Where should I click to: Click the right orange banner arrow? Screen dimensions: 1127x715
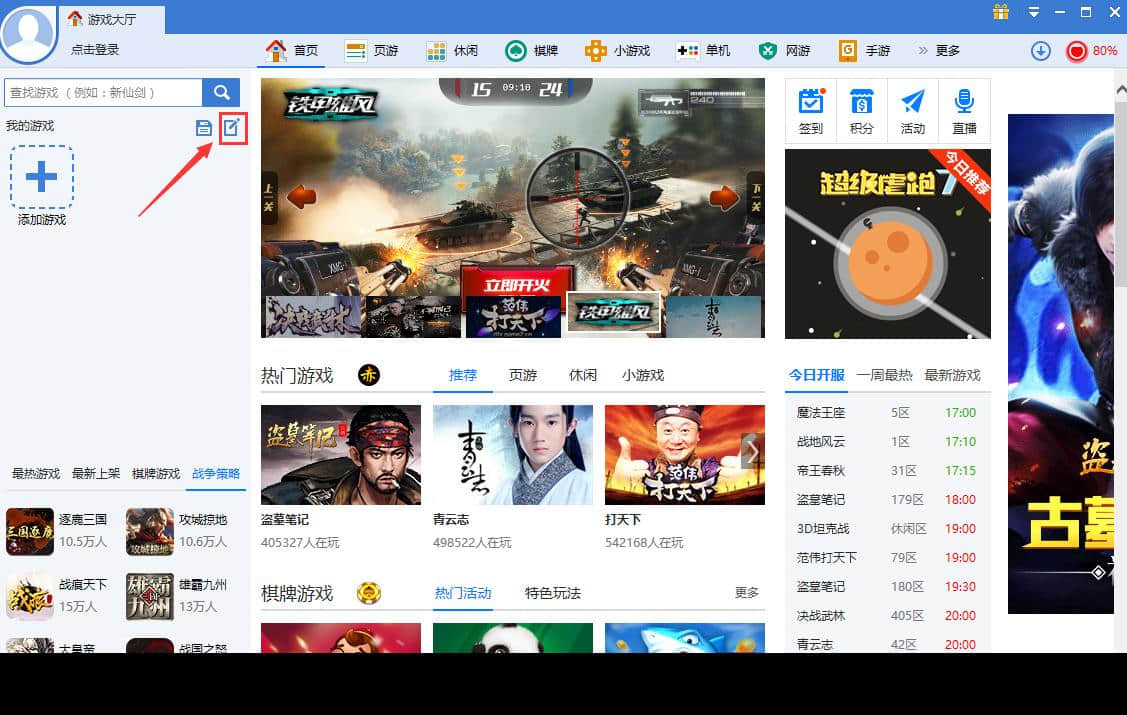tap(724, 197)
